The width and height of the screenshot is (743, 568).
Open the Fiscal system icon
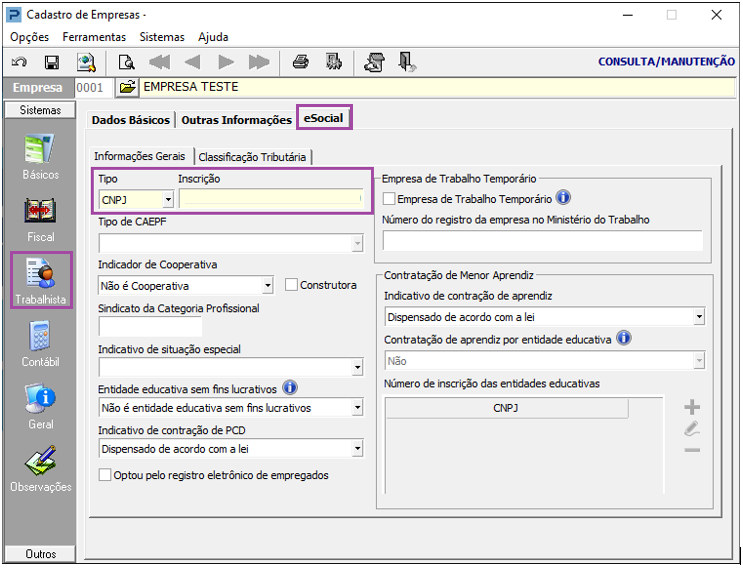click(40, 219)
